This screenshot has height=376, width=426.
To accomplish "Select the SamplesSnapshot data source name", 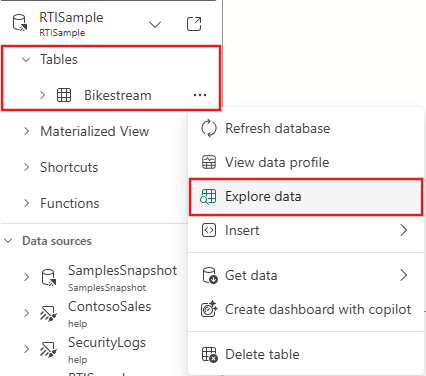I will click(x=122, y=270).
